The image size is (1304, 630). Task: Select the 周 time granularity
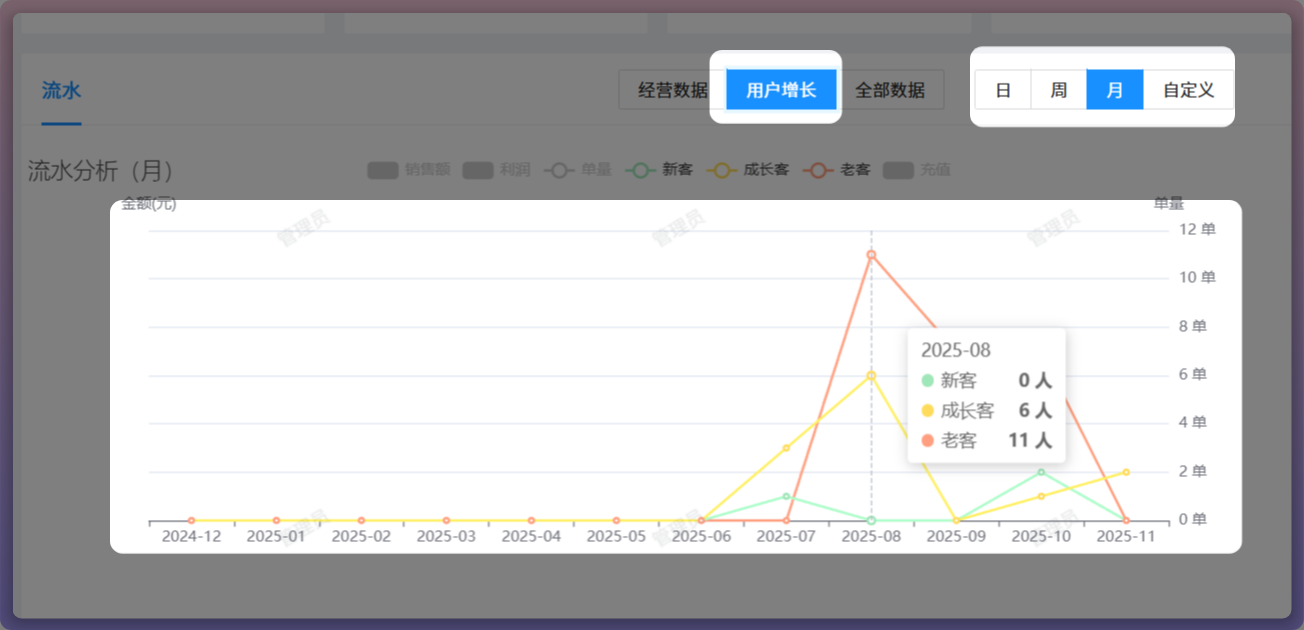point(1058,90)
